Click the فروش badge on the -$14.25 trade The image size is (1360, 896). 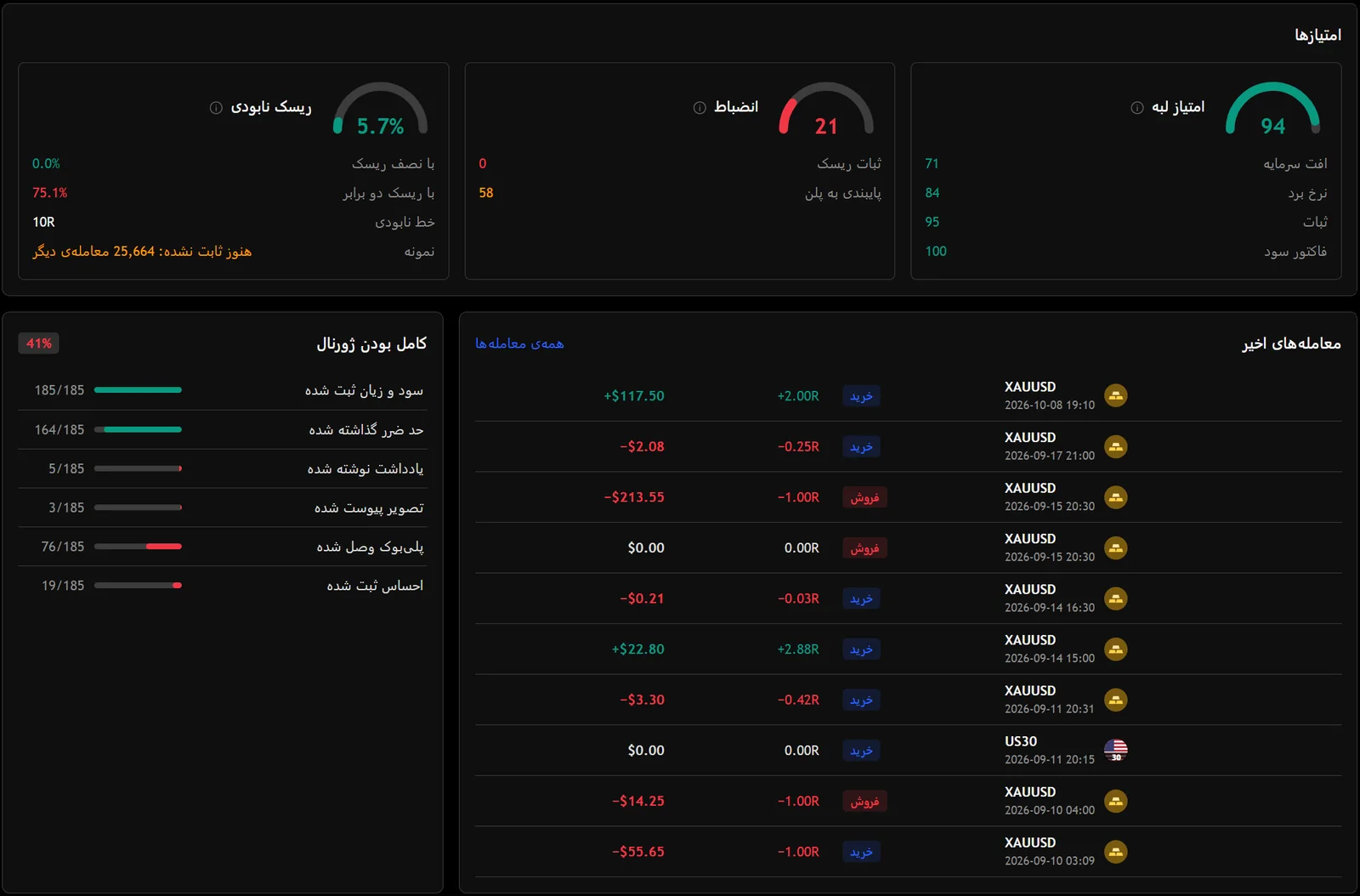click(864, 801)
